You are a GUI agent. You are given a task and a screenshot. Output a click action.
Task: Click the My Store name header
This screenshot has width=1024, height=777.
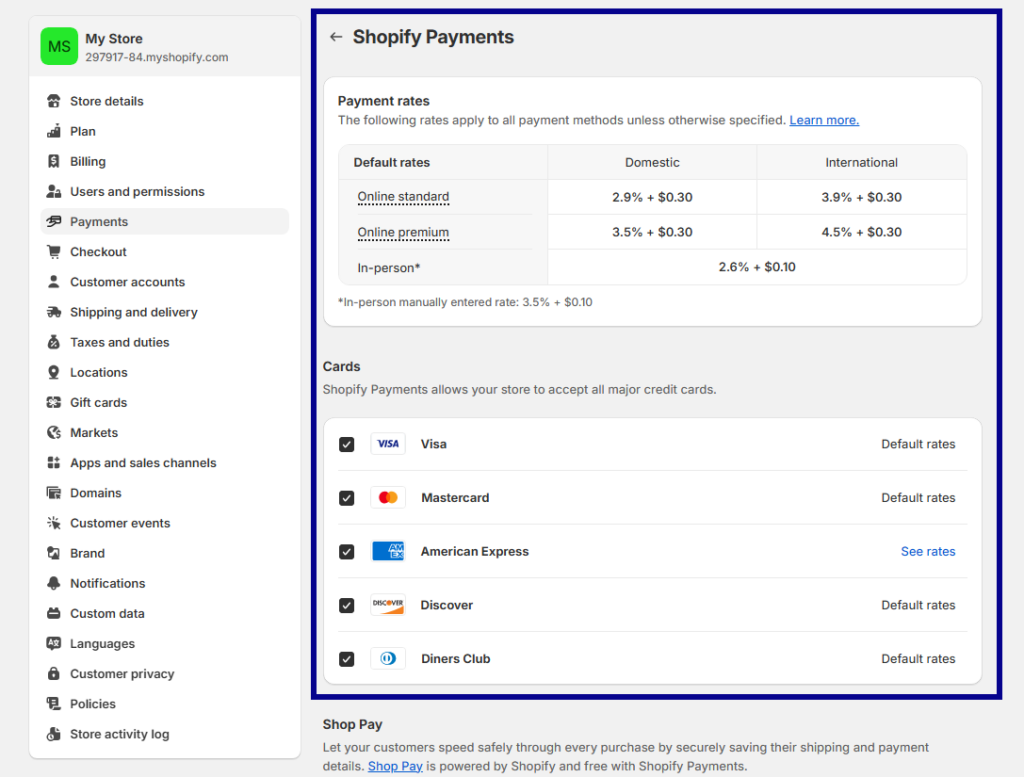click(114, 39)
